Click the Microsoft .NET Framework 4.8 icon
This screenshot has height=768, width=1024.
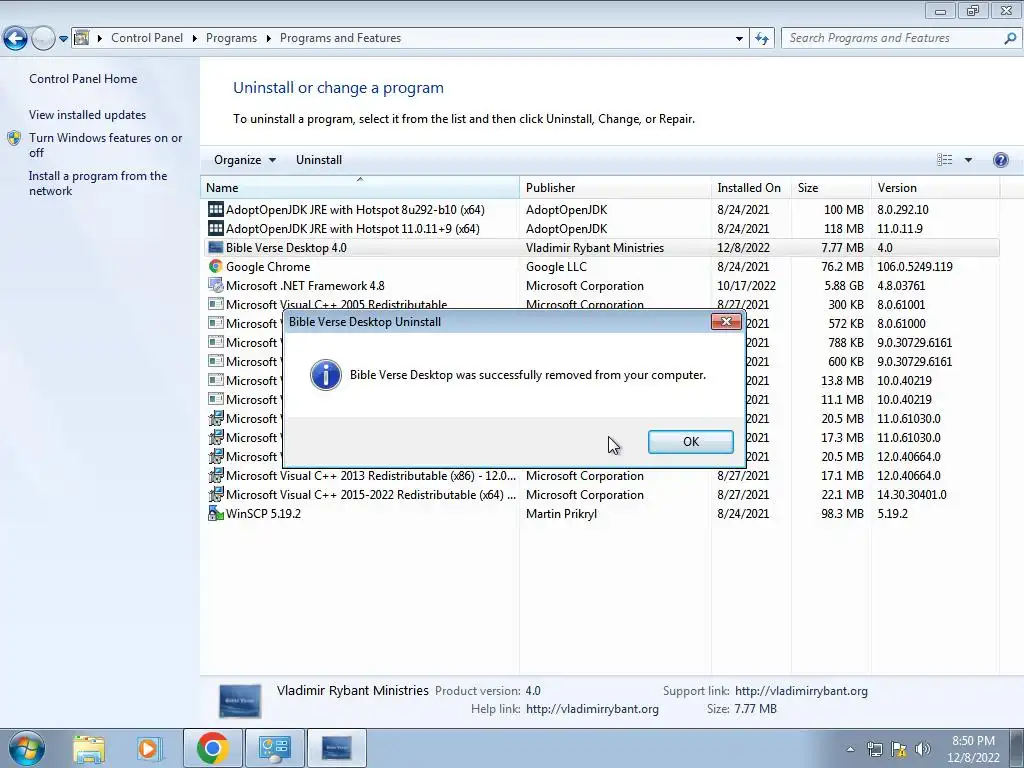pos(216,285)
